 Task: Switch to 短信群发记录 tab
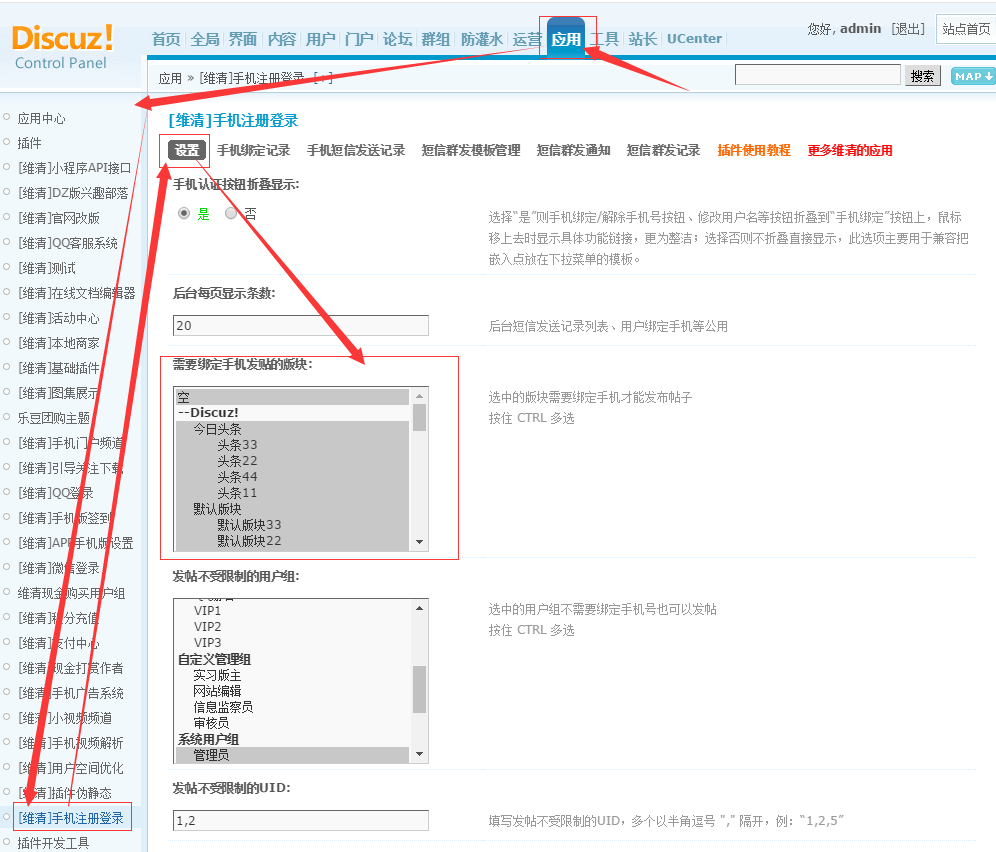point(663,150)
